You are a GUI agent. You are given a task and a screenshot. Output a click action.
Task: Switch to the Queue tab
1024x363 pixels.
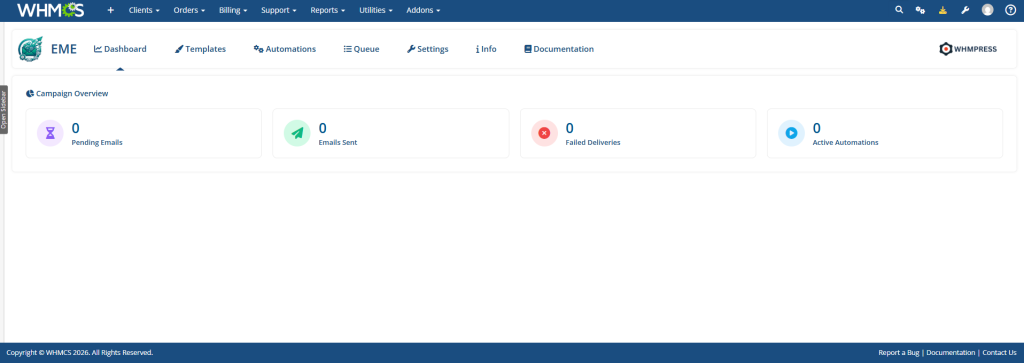click(361, 49)
